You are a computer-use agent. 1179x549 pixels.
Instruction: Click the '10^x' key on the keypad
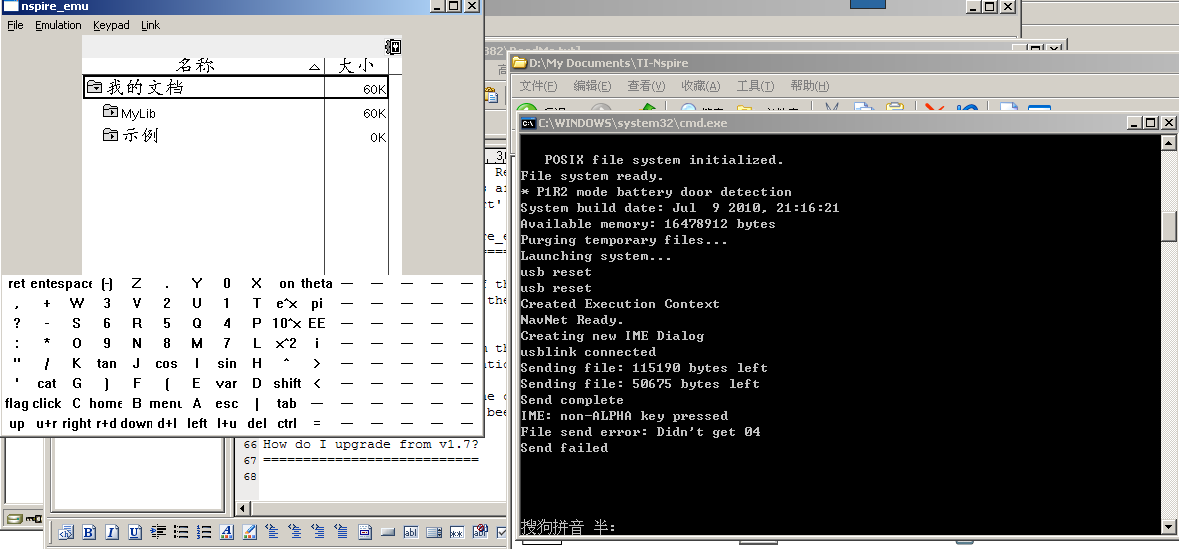click(x=286, y=323)
